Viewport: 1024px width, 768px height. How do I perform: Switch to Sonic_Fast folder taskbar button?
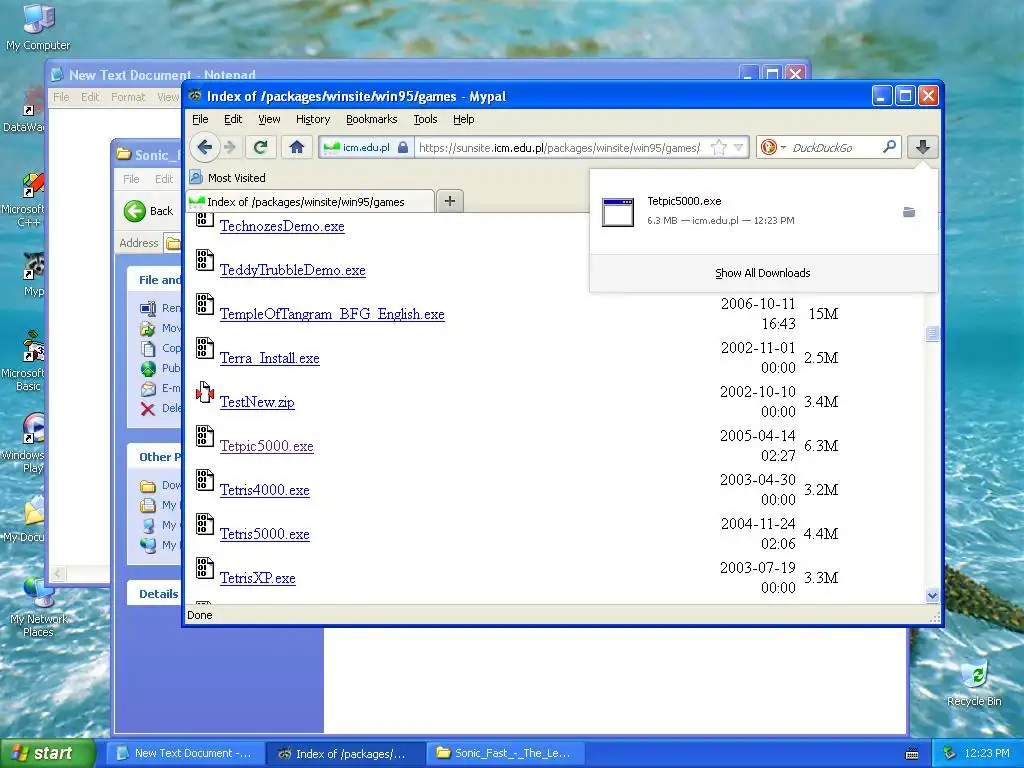pyautogui.click(x=505, y=753)
